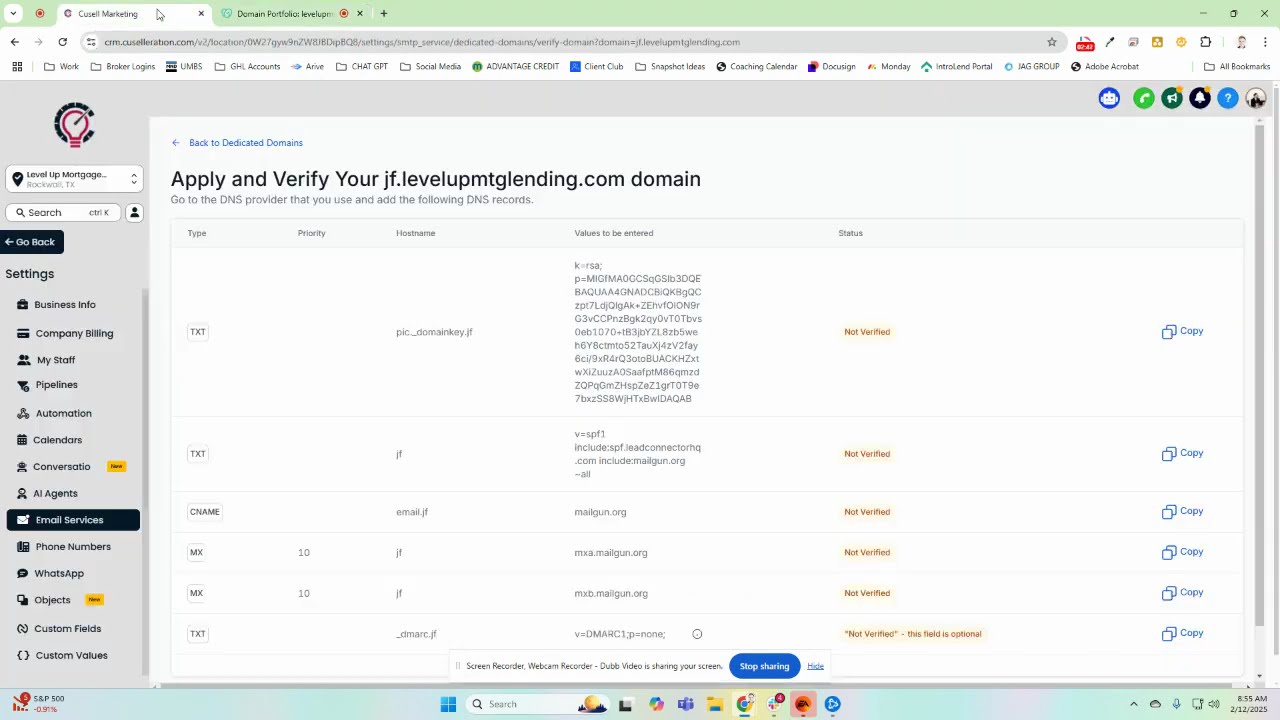Bookmark this page with star icon

1051,42
